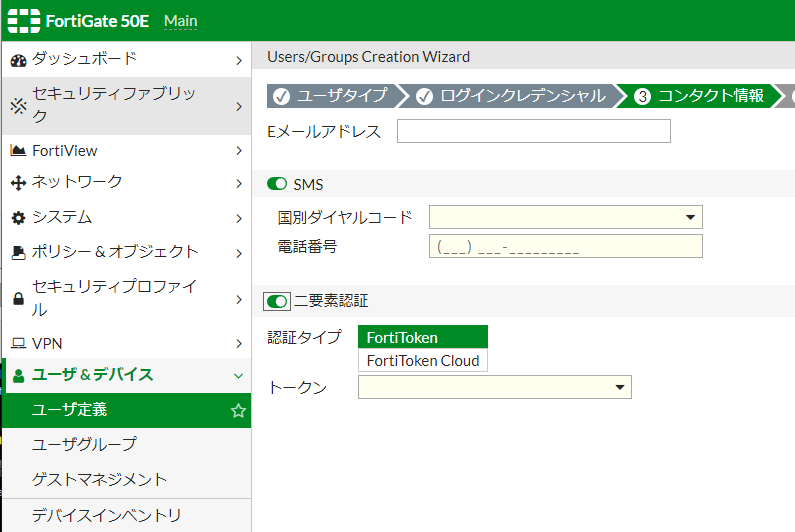Select ユーザ＆デバイス menu item
The height and width of the screenshot is (532, 795).
pyautogui.click(x=127, y=376)
